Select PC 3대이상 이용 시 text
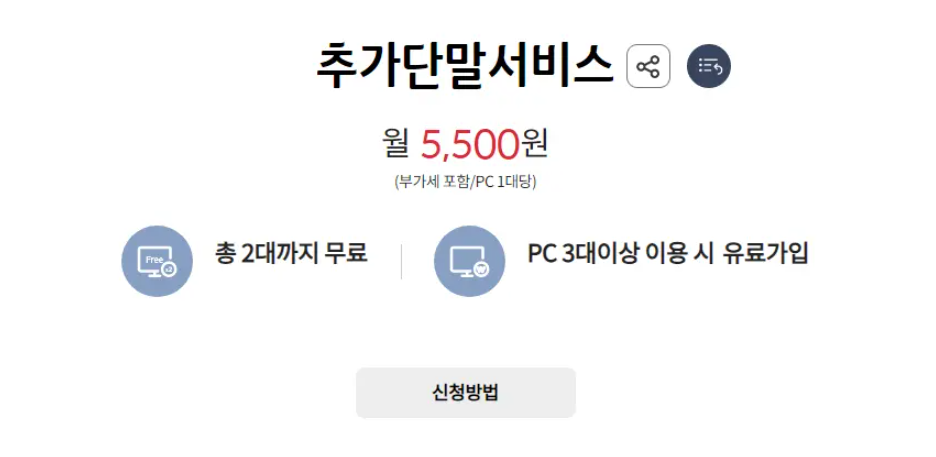Screen dimensions: 936x457 [x=621, y=254]
